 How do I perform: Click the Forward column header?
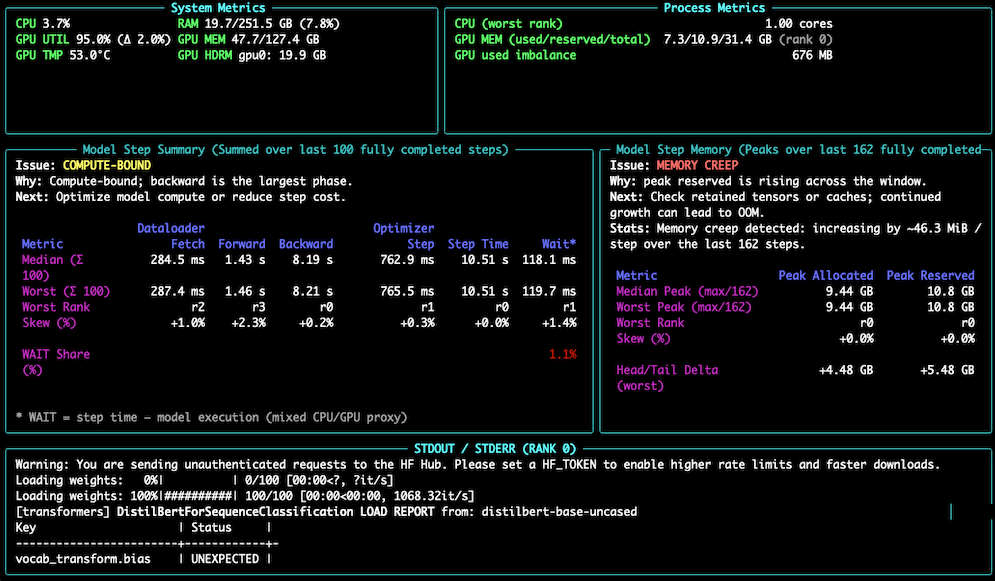coord(242,244)
